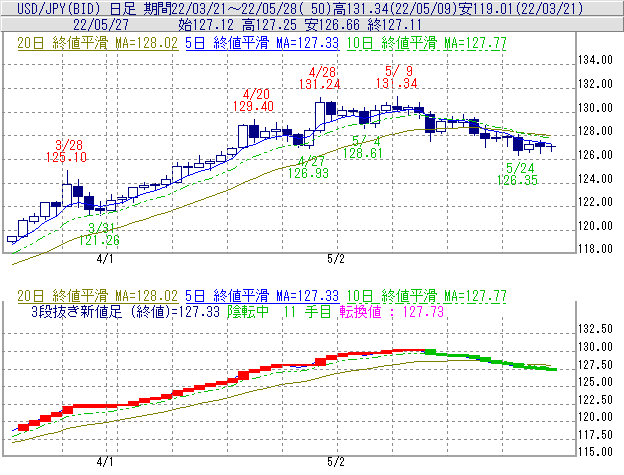Click the 高127.25 high price value
Screen dimensions: 624x475
pos(269,25)
